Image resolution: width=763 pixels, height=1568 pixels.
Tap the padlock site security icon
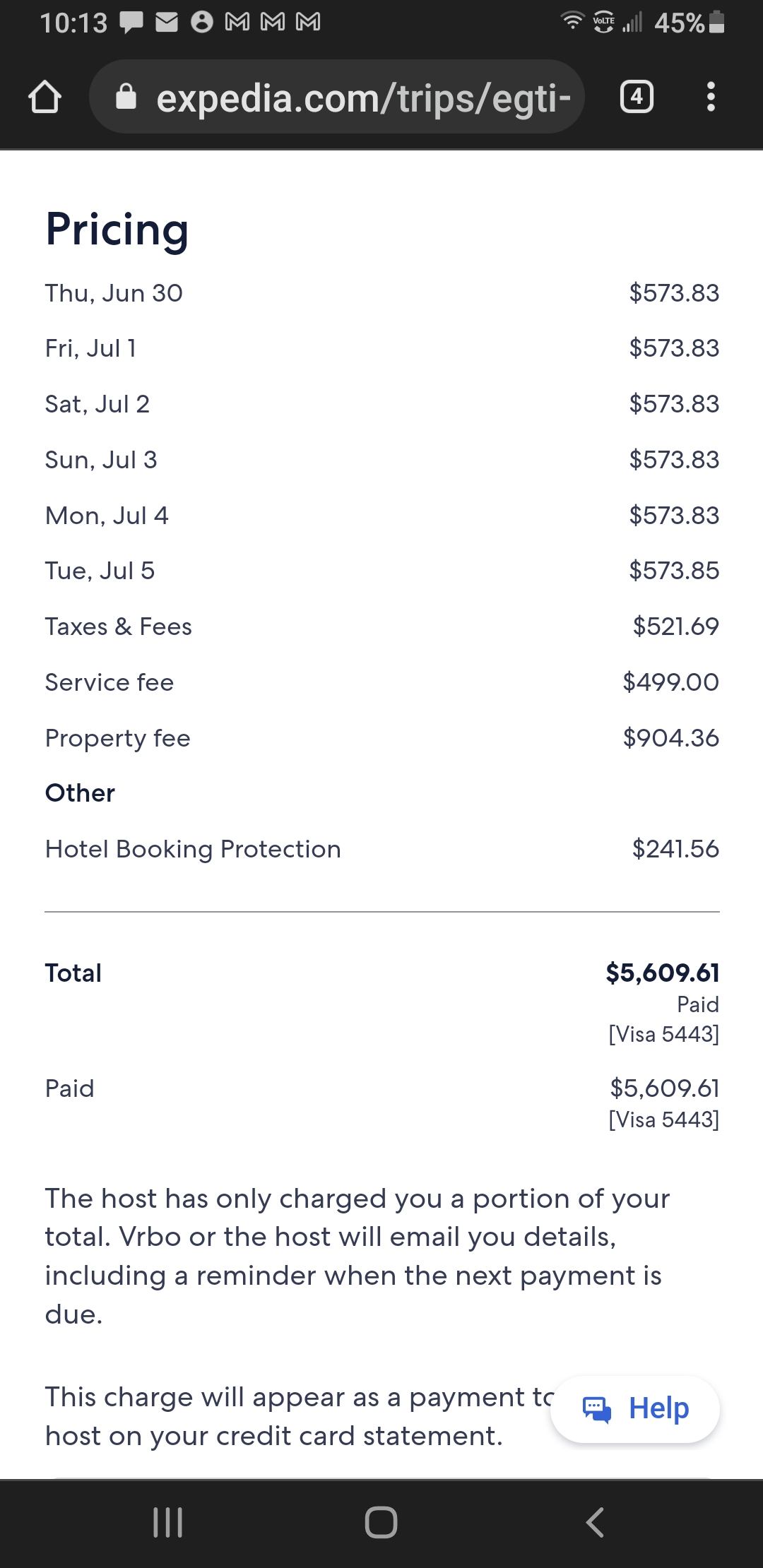(x=126, y=97)
